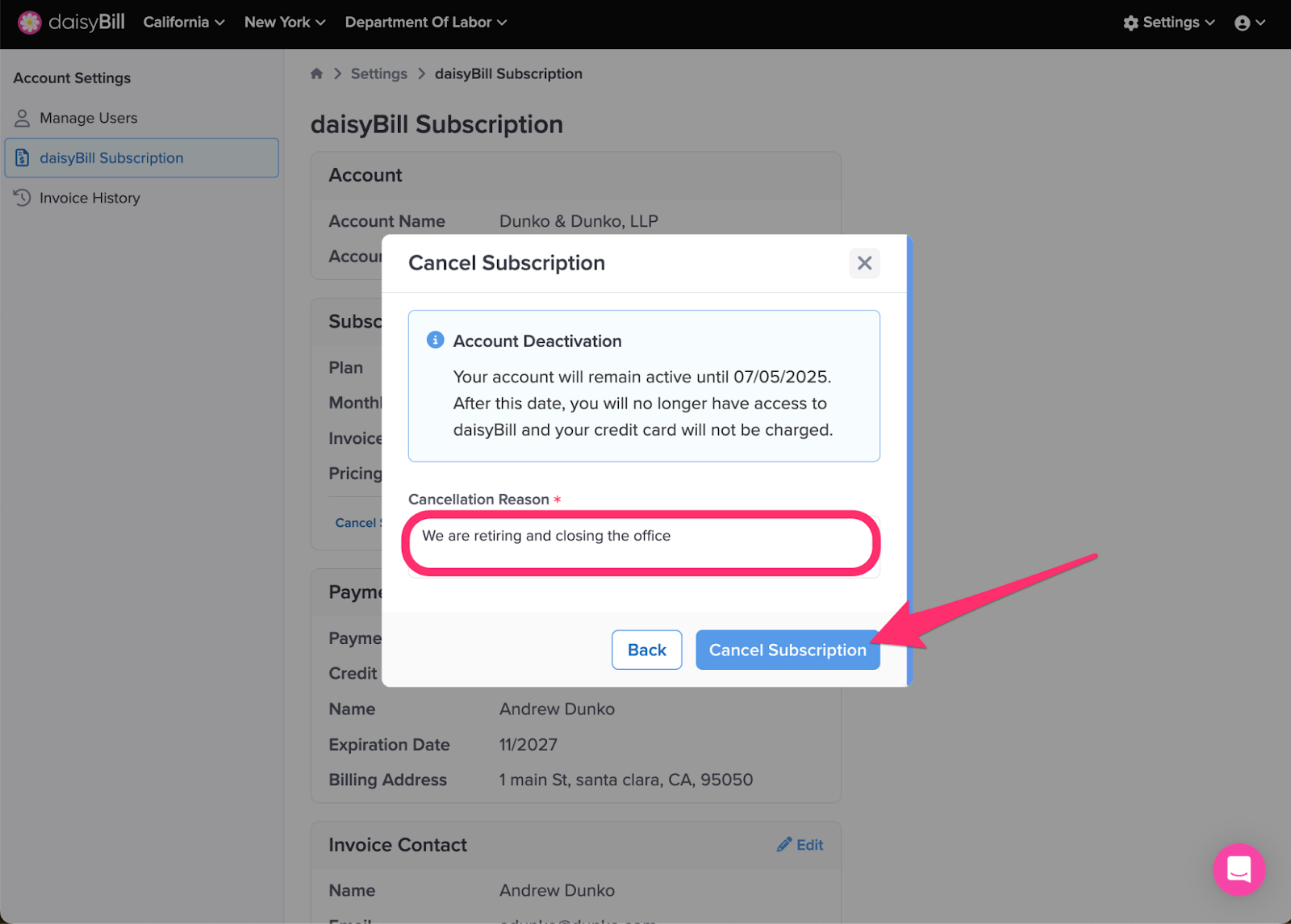Click the billing address text
This screenshot has width=1291, height=924.
pyautogui.click(x=625, y=780)
